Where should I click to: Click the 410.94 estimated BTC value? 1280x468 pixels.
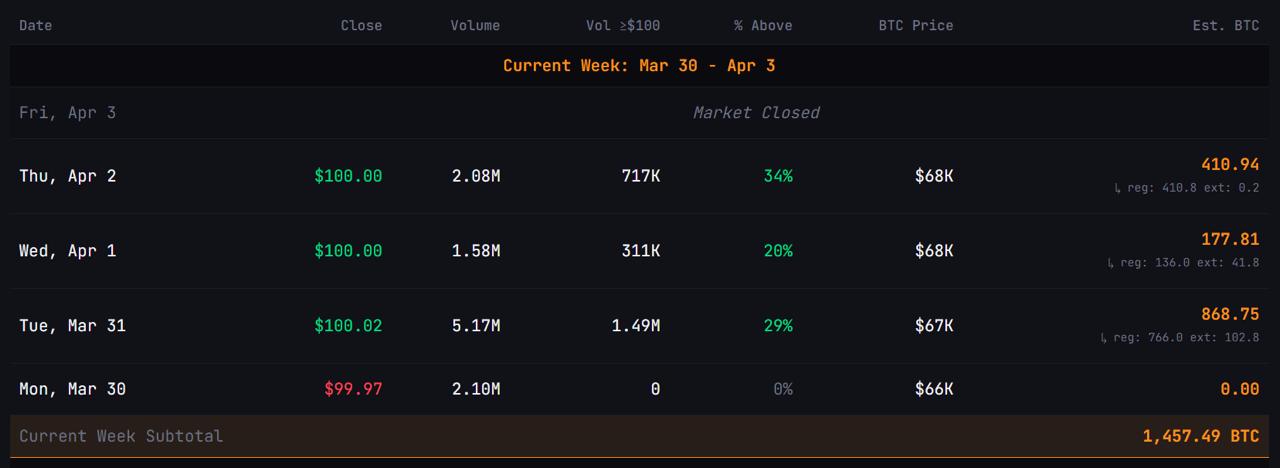click(x=1230, y=164)
